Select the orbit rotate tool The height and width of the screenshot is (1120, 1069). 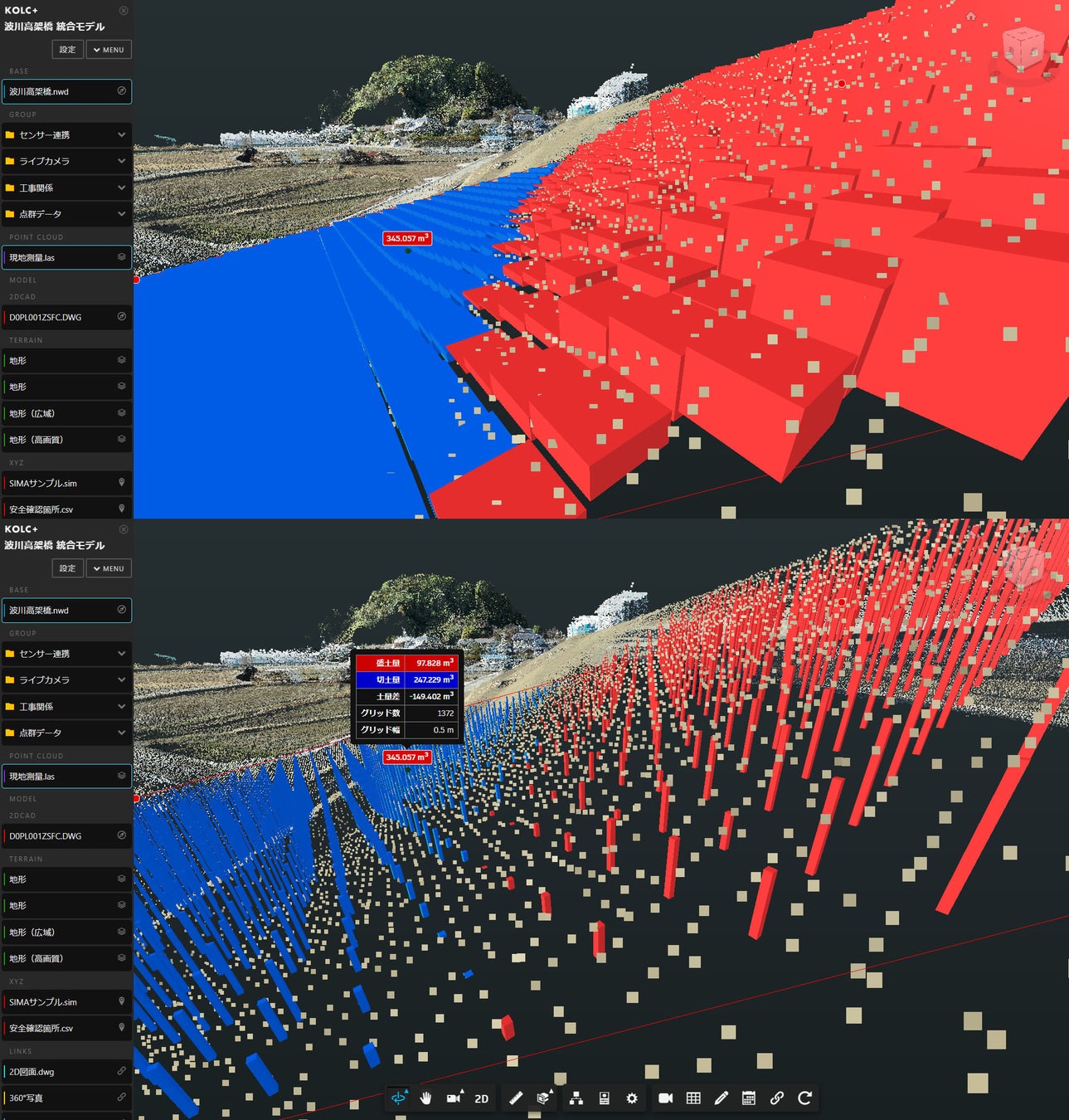point(399,1098)
